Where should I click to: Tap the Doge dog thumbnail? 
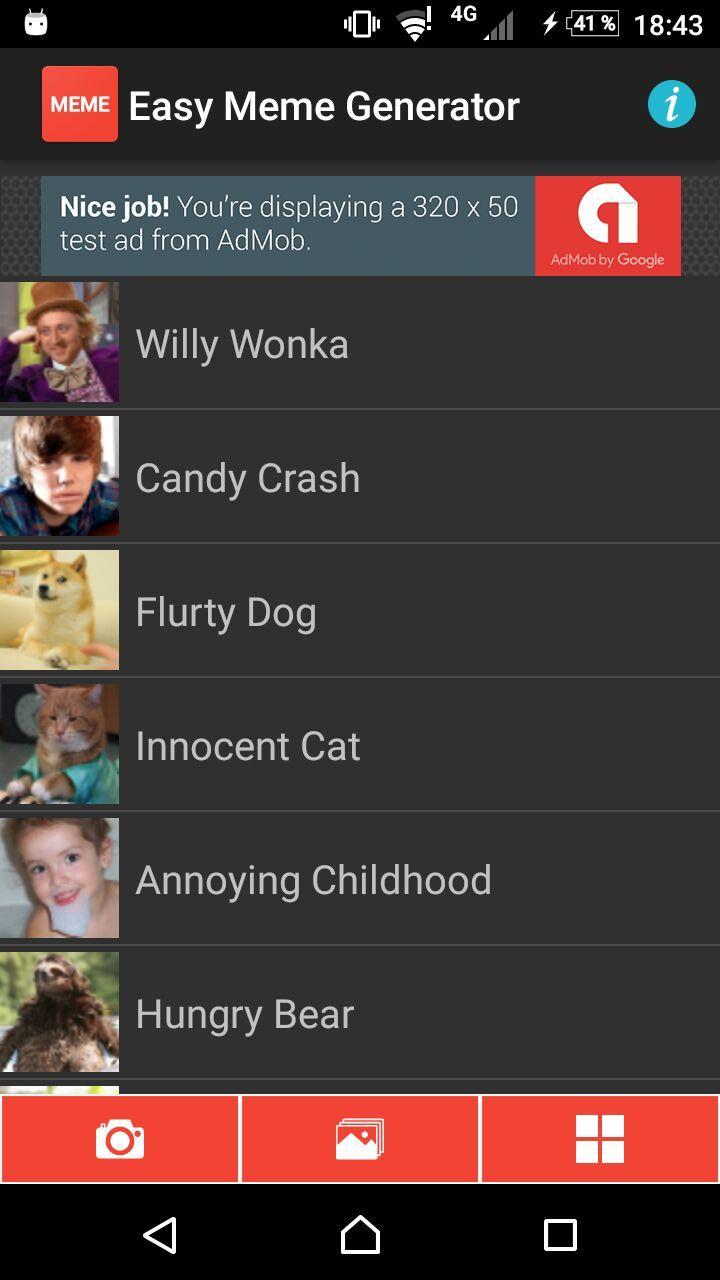click(59, 610)
